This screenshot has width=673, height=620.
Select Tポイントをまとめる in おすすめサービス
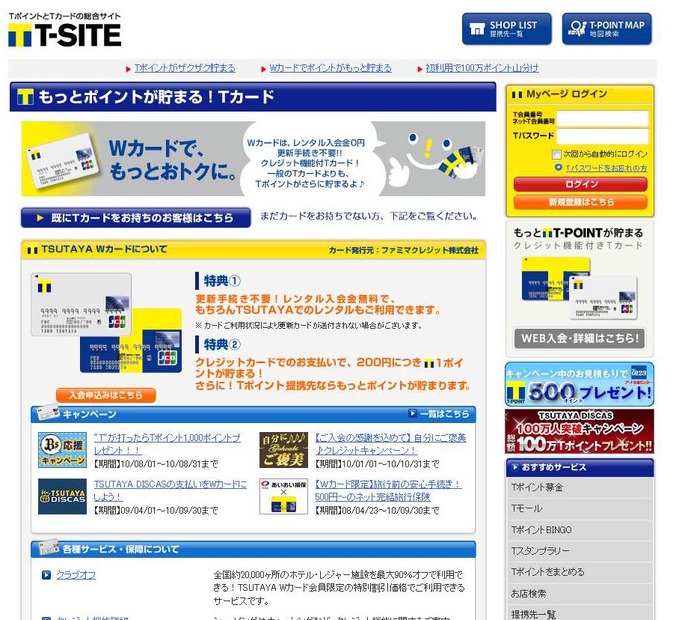pos(580,572)
